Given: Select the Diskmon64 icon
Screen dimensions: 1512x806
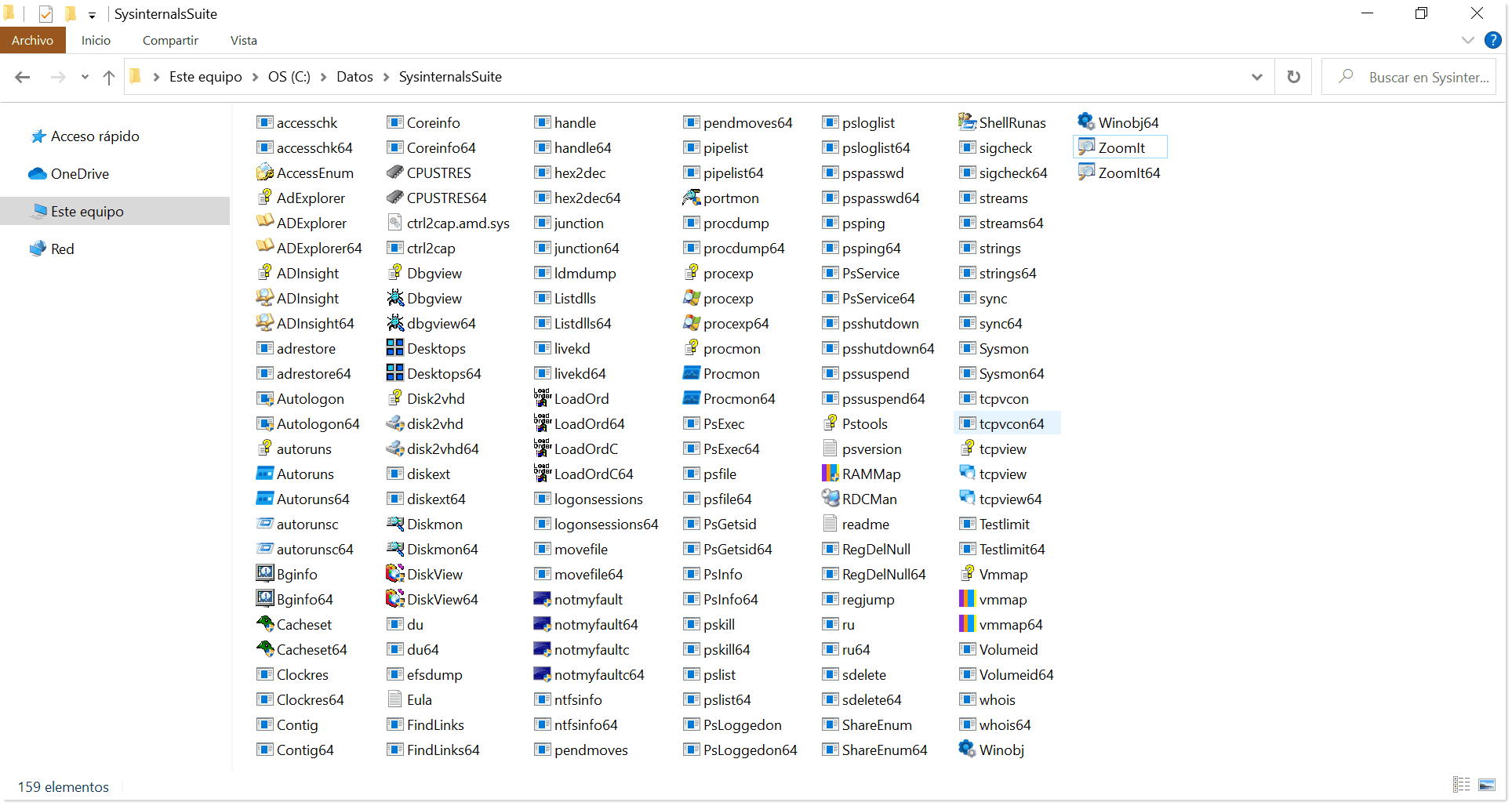Looking at the screenshot, I should pos(395,549).
